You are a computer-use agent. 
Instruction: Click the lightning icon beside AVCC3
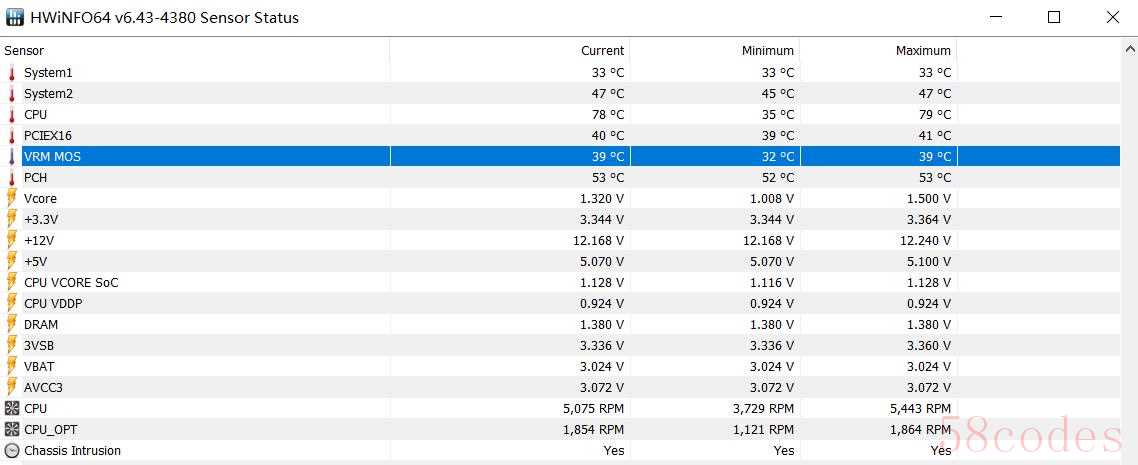pos(12,387)
